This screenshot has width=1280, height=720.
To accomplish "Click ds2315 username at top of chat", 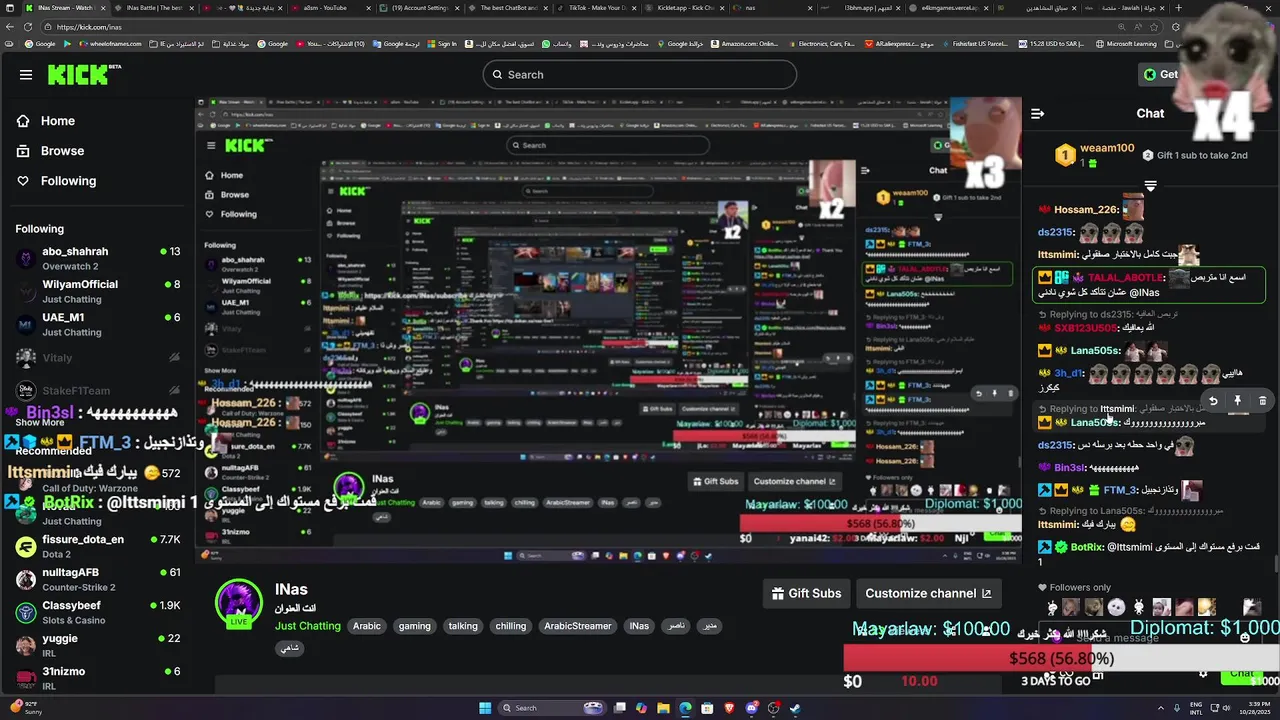I will tap(1055, 232).
